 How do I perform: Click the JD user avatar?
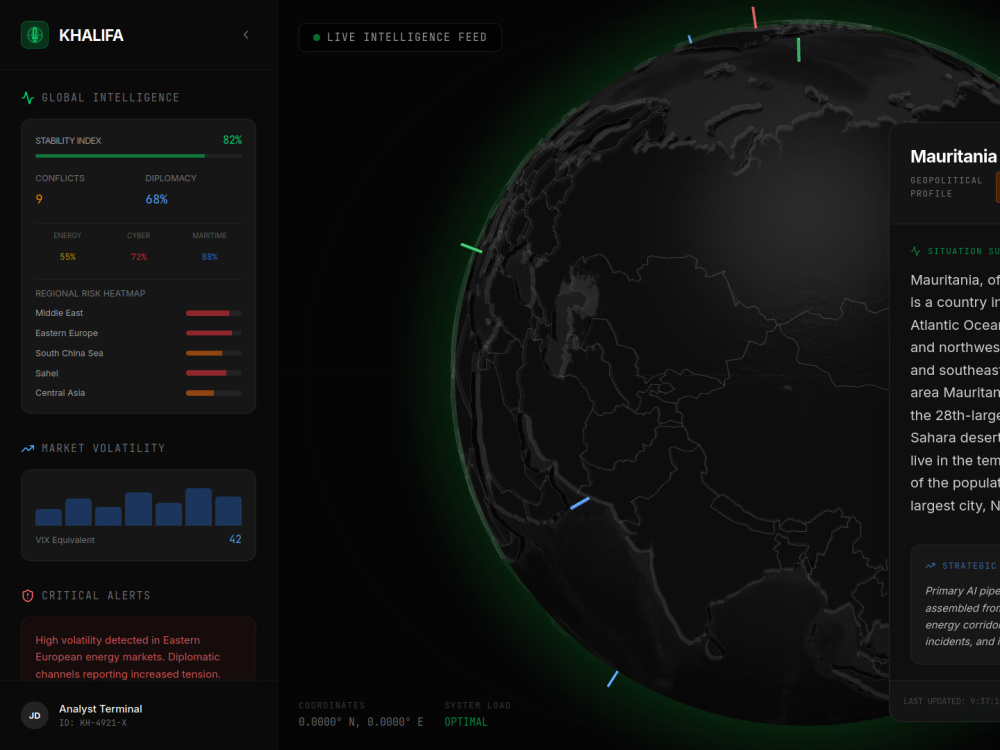click(34, 716)
